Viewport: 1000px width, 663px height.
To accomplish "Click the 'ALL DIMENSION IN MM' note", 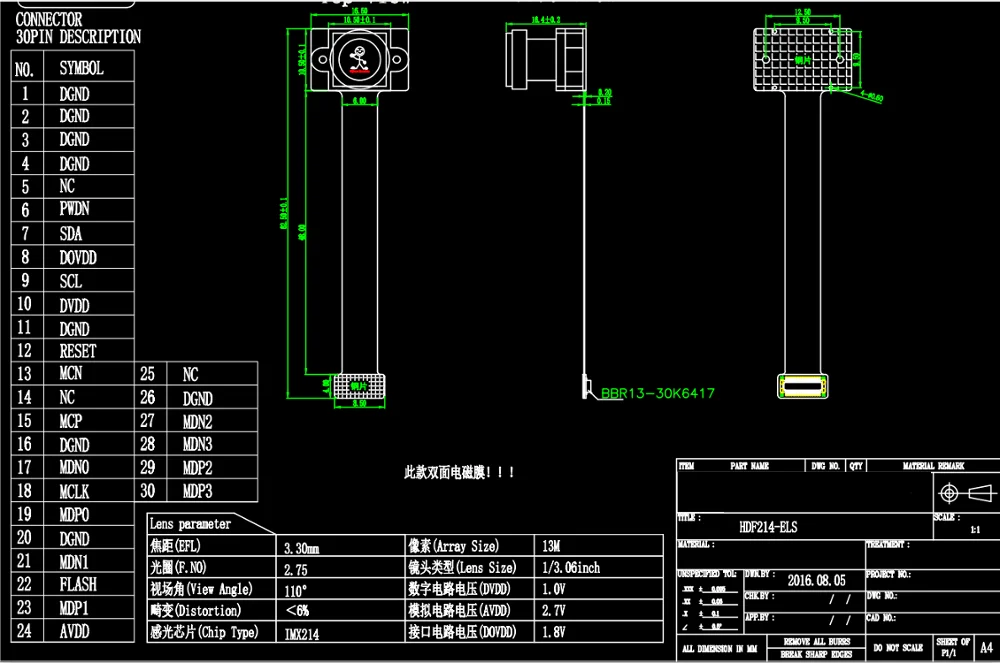I will tap(719, 649).
